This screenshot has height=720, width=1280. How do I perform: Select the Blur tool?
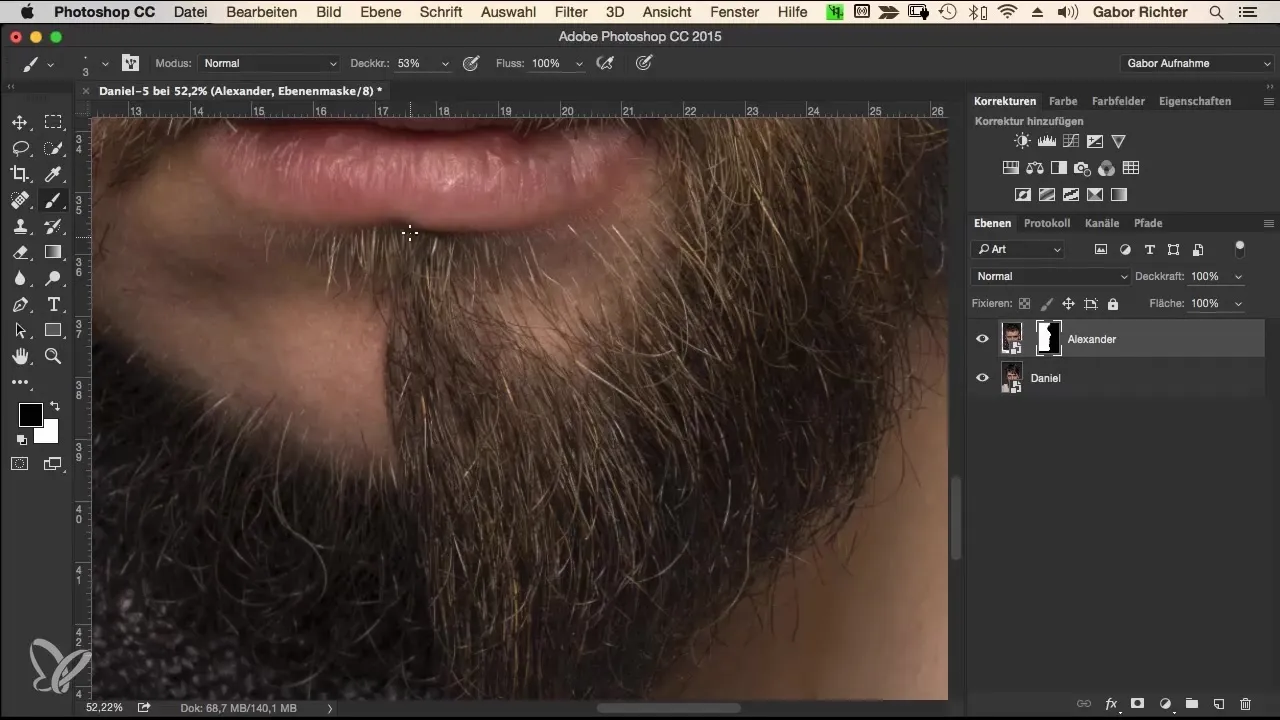[x=19, y=278]
